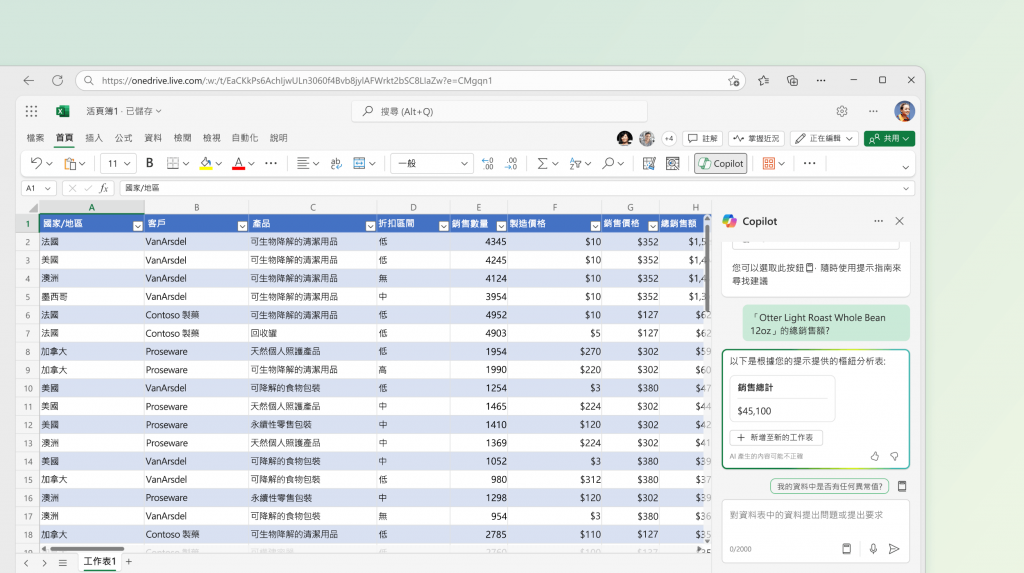Click the browser refresh icon
Image resolution: width=1024 pixels, height=573 pixels.
coord(57,80)
